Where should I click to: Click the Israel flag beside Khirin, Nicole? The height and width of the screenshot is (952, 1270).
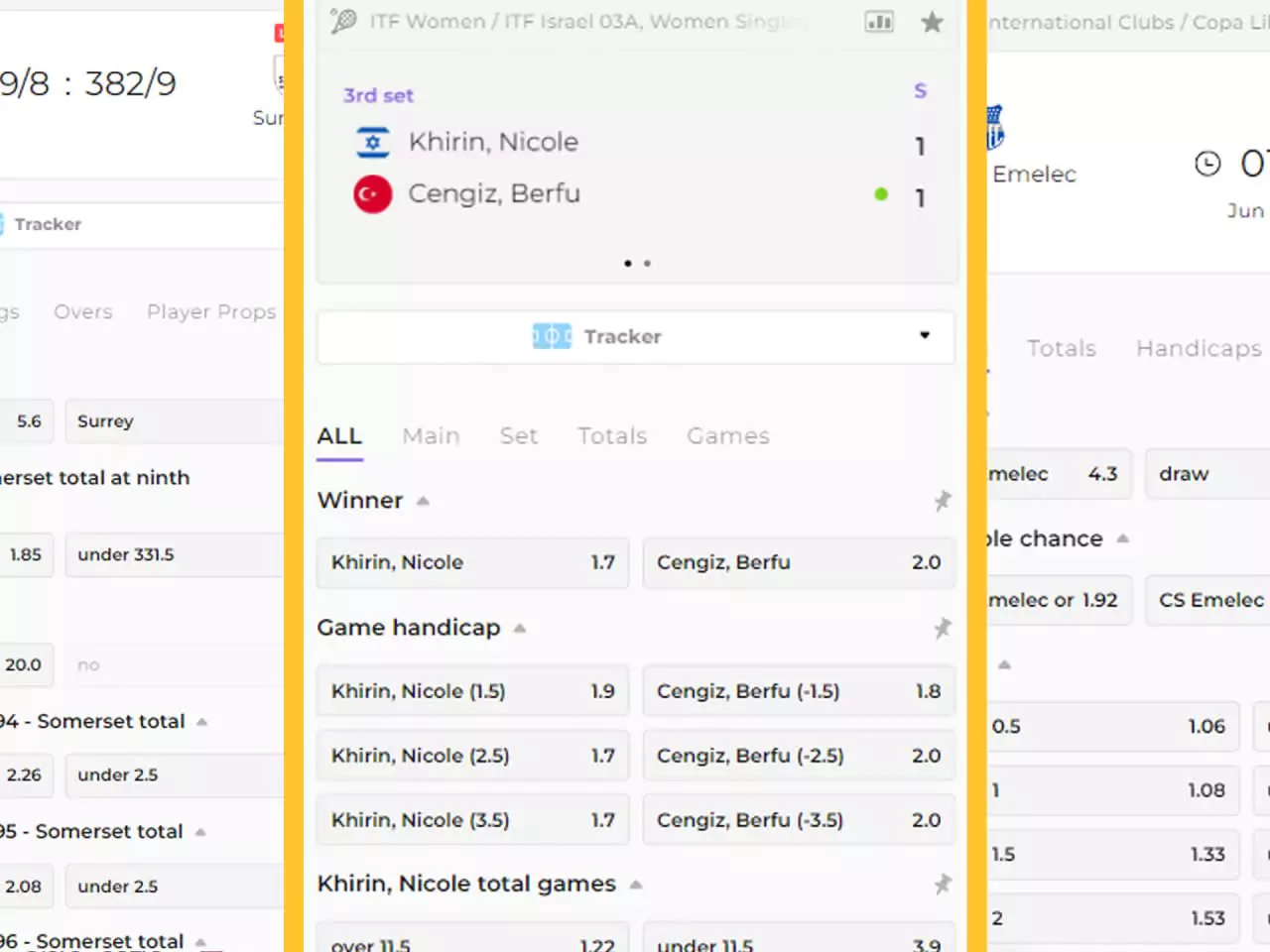click(373, 142)
